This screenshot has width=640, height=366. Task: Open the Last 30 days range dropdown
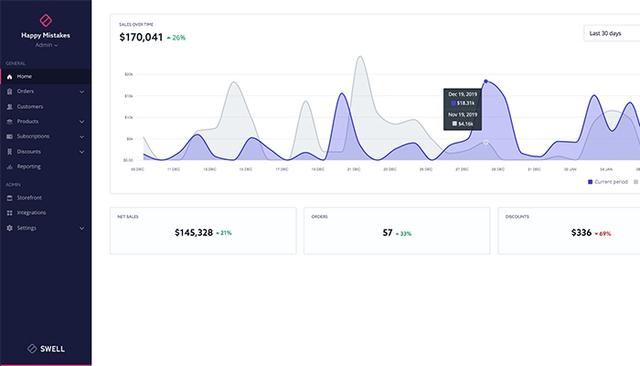[x=611, y=33]
